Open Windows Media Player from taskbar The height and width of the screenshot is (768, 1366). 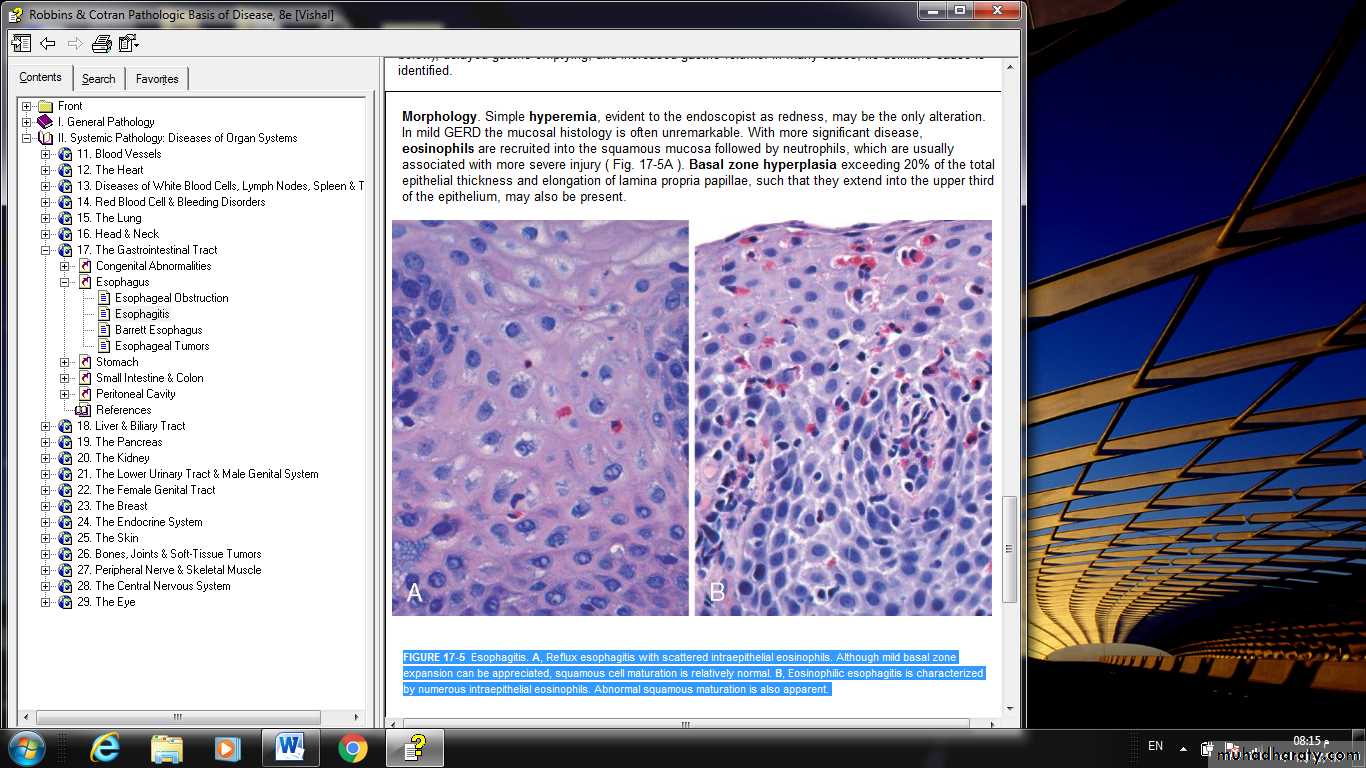228,747
